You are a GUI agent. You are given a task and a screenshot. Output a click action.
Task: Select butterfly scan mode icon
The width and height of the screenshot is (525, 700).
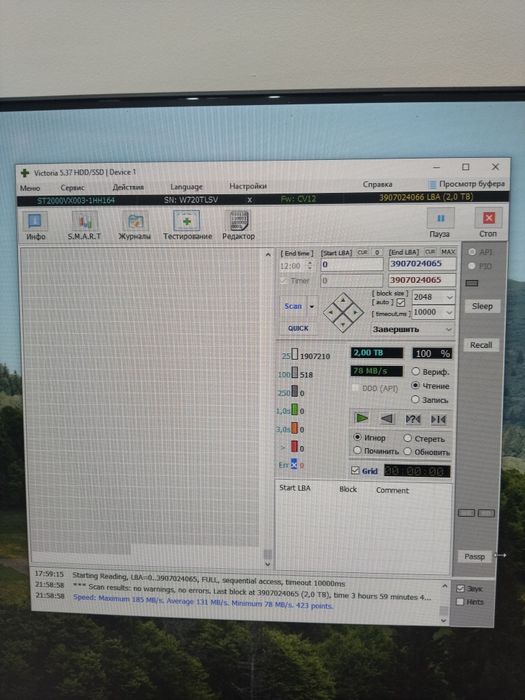(x=438, y=419)
